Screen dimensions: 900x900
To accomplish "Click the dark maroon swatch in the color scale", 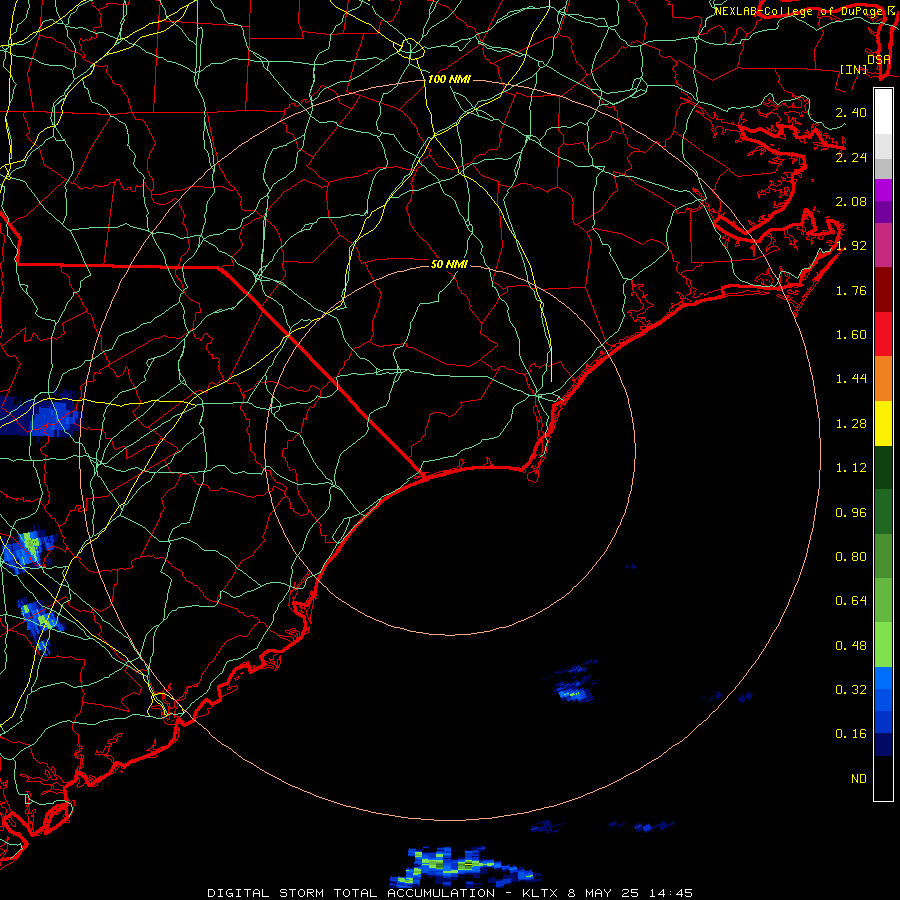I will coord(883,290).
